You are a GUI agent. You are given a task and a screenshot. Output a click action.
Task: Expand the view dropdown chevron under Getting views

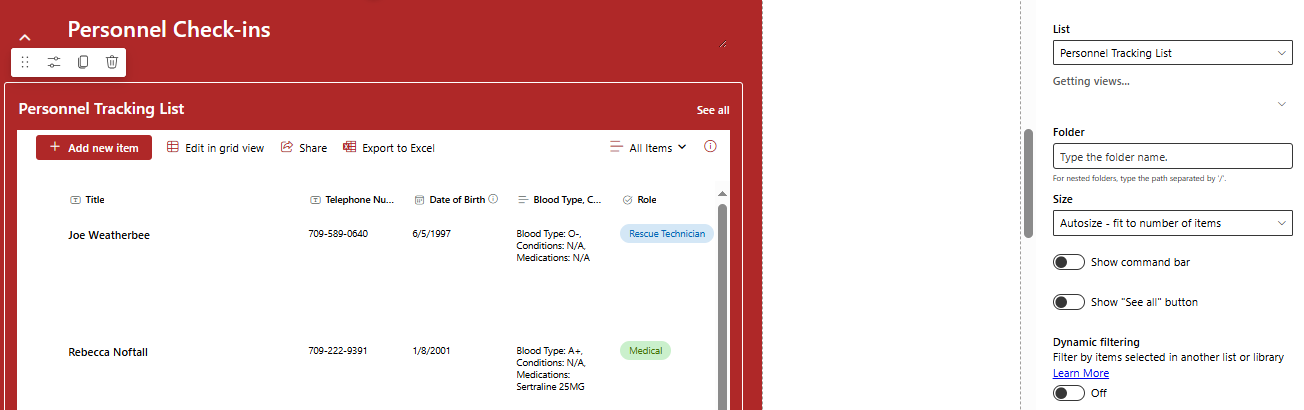[1282, 104]
